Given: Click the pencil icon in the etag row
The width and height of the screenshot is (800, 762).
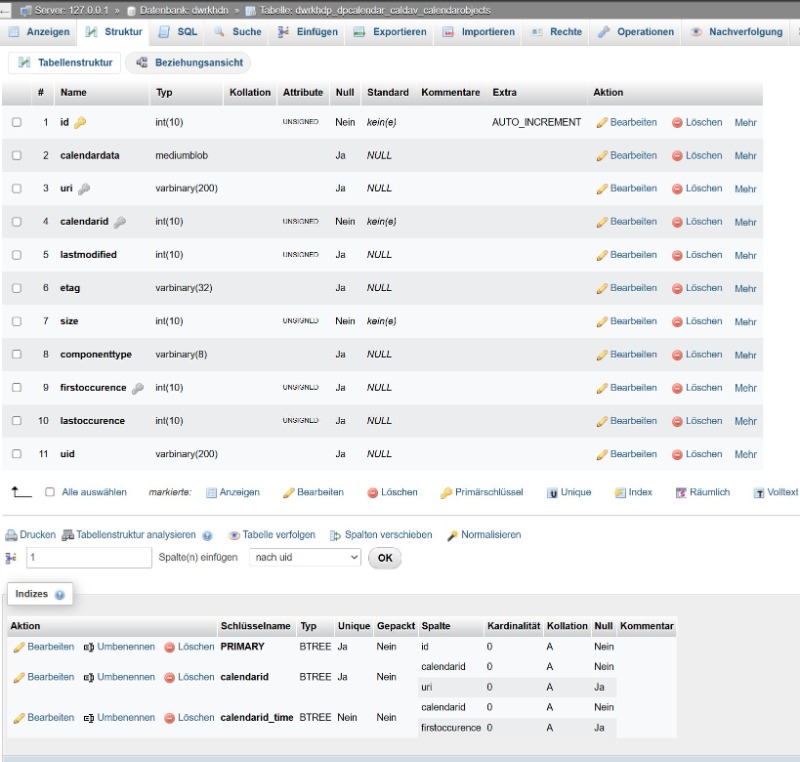Looking at the screenshot, I should [602, 288].
